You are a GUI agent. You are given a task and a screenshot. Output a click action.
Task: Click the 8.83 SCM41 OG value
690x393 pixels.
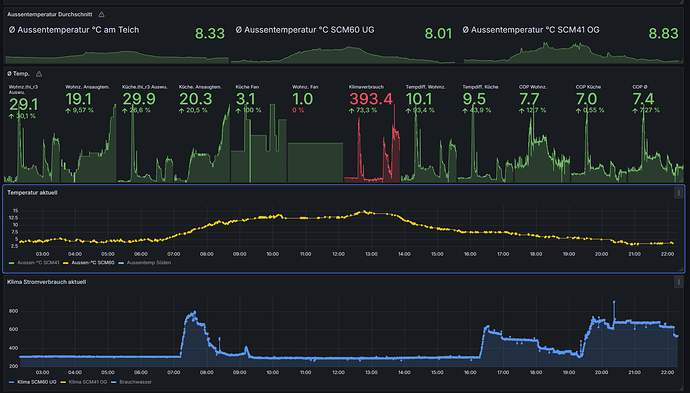[x=664, y=33]
